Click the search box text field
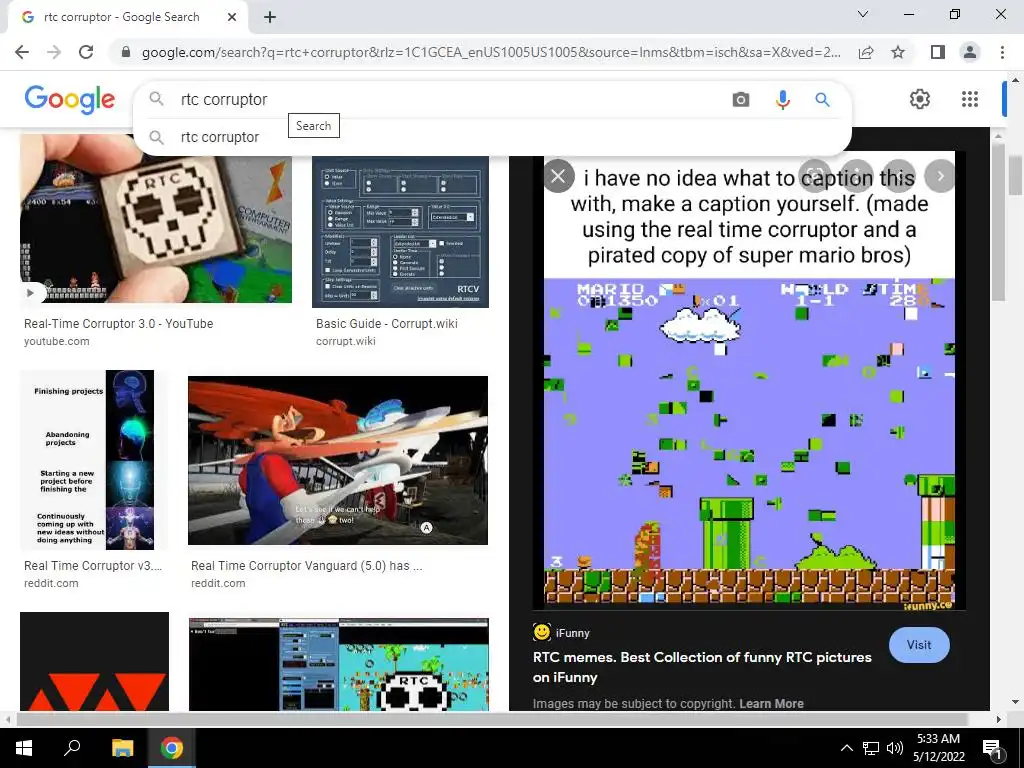Screen dimensions: 1024x768 coord(451,99)
